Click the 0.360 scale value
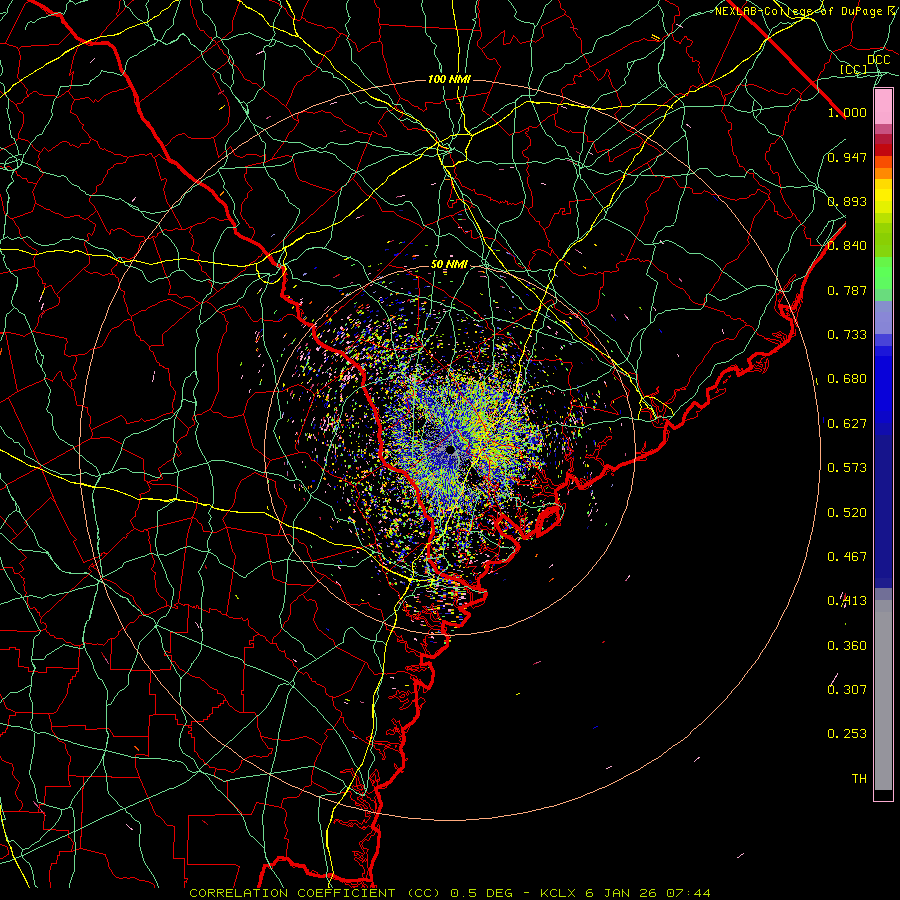The height and width of the screenshot is (900, 900). click(x=847, y=646)
